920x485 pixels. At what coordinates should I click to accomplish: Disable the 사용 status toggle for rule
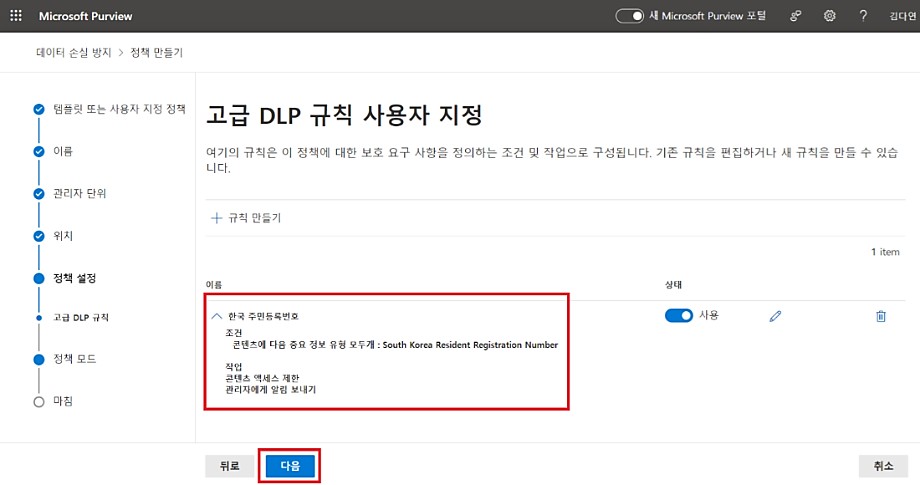point(679,315)
